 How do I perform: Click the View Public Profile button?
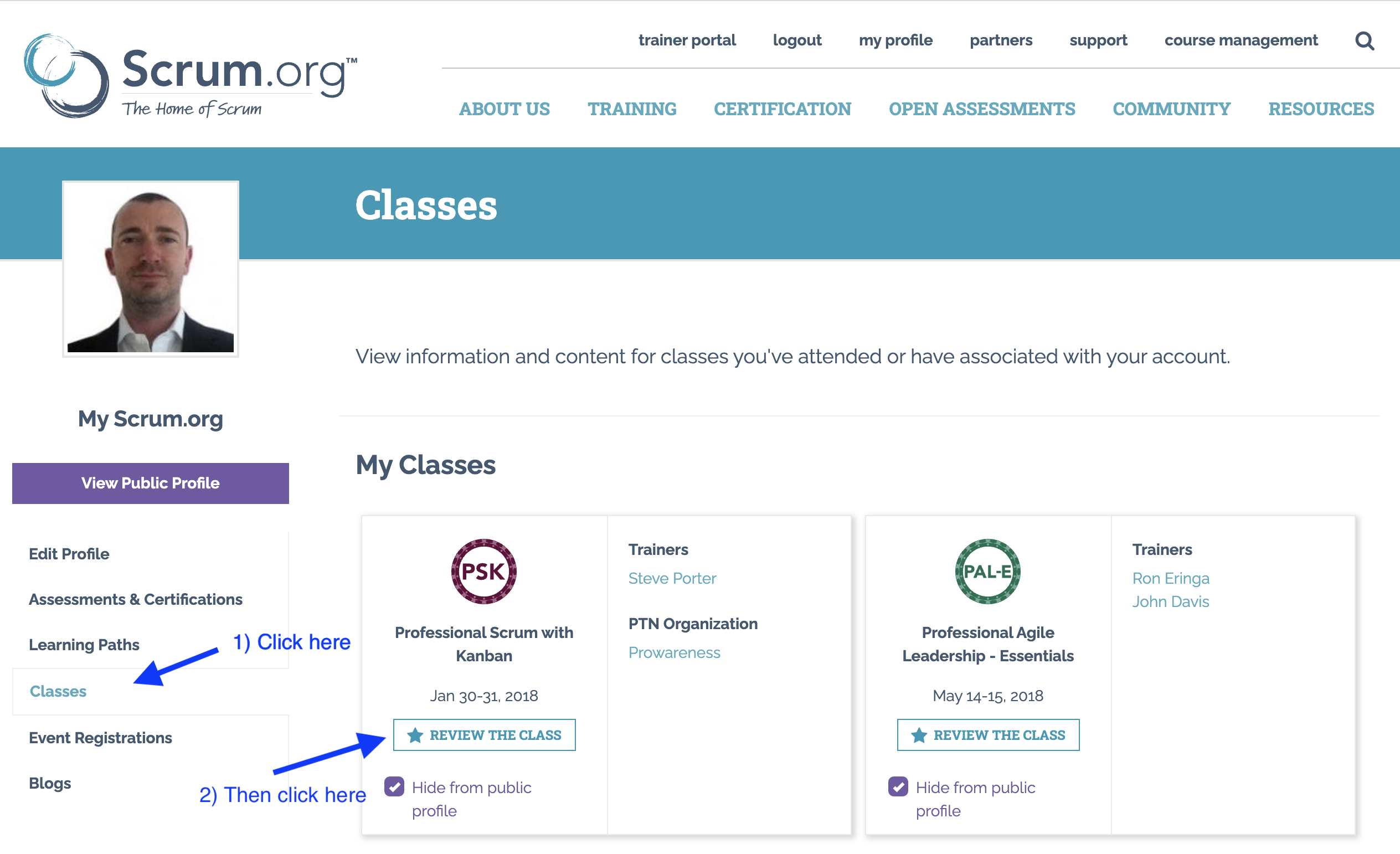point(151,483)
